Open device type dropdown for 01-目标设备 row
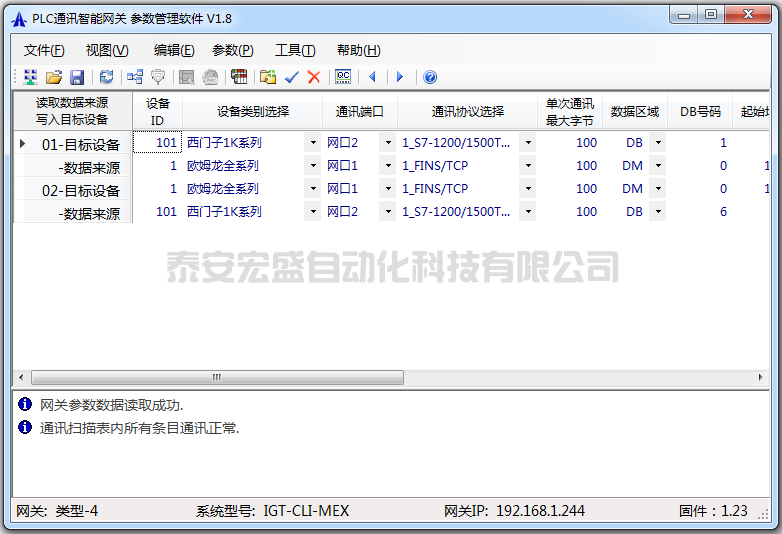The height and width of the screenshot is (534, 782). (x=312, y=143)
